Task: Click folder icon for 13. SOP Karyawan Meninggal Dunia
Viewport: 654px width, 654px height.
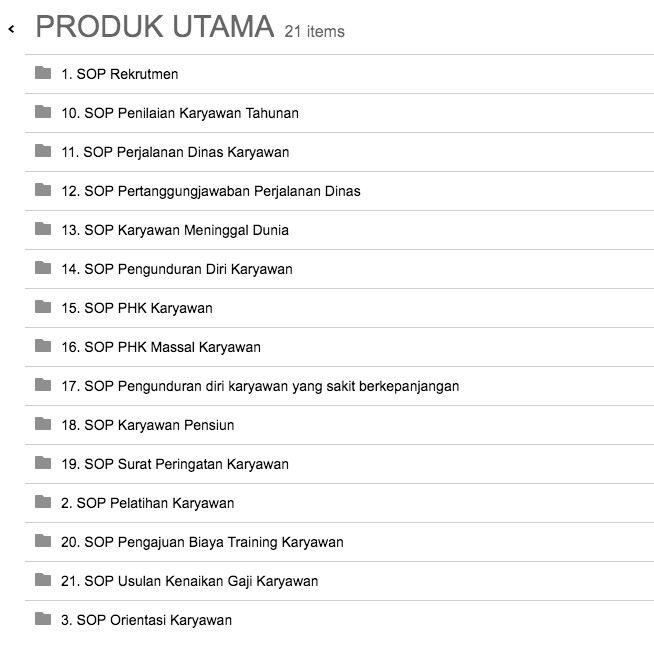Action: 43,229
